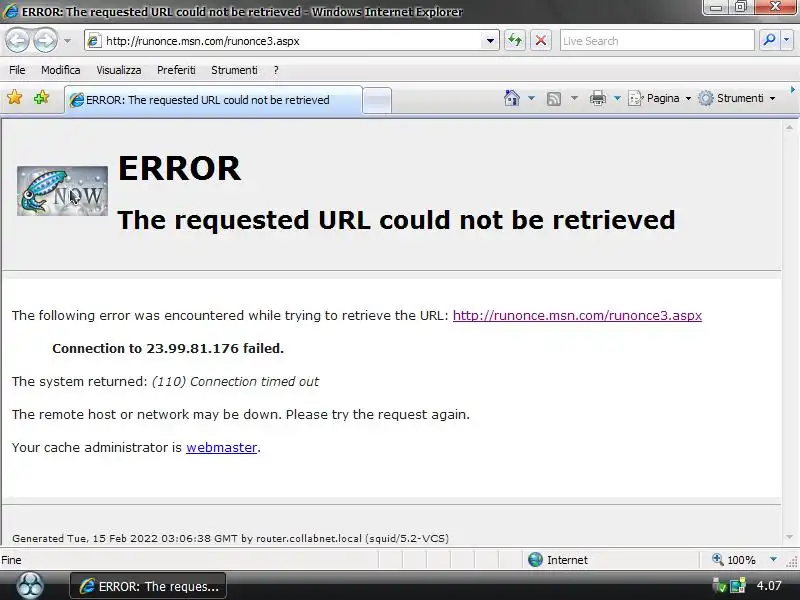Expand the Home button dropdown arrow
This screenshot has height=600, width=800.
pyautogui.click(x=531, y=98)
